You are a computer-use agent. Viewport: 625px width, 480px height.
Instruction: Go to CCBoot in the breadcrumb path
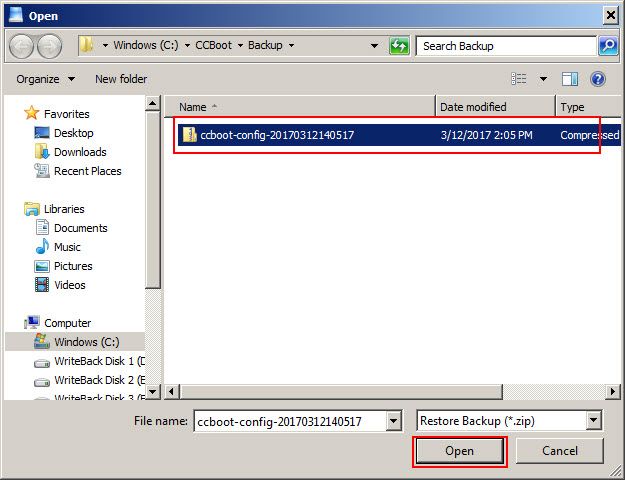213,45
